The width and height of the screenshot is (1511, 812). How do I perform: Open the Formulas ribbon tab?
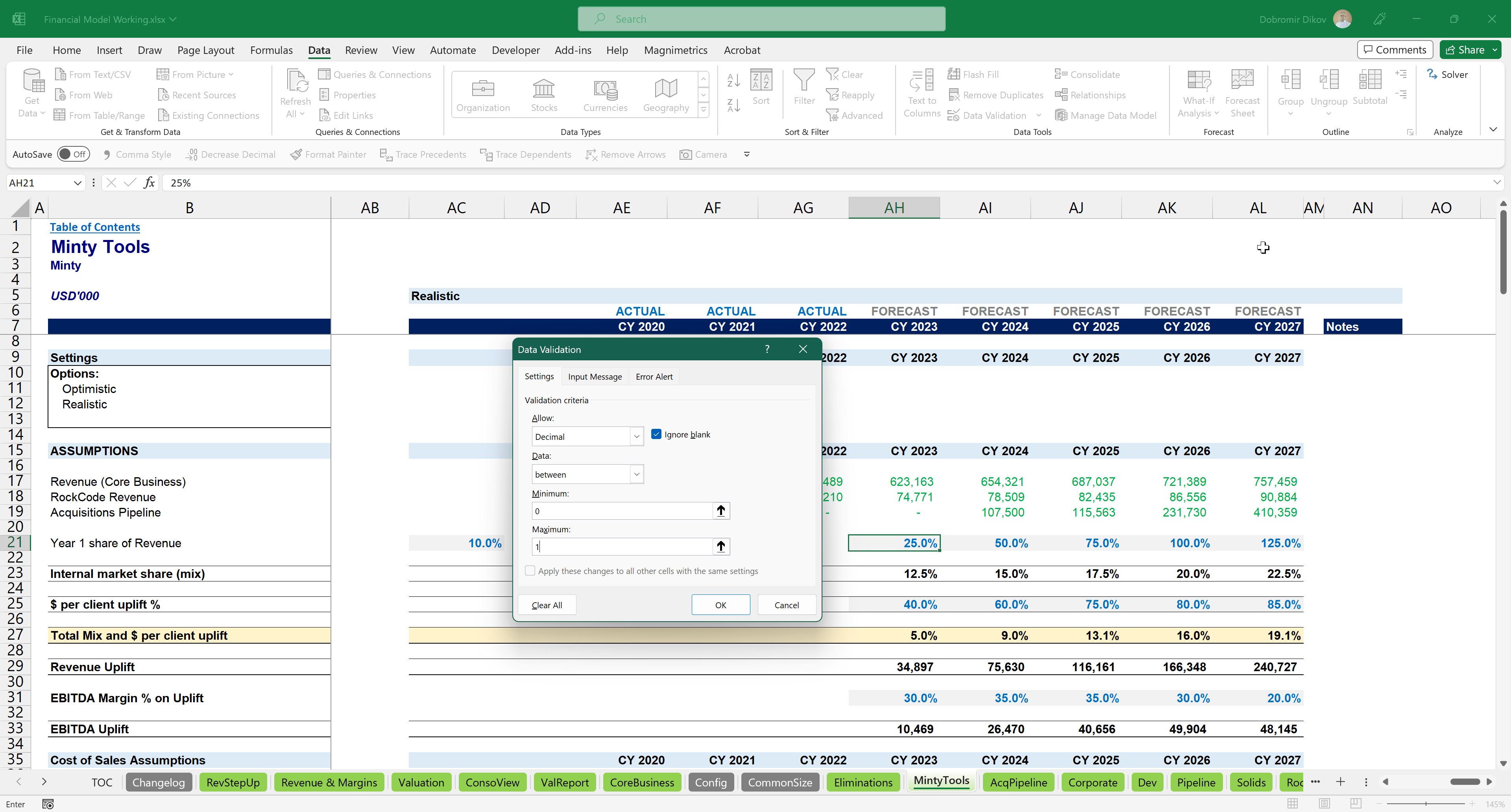[x=271, y=50]
